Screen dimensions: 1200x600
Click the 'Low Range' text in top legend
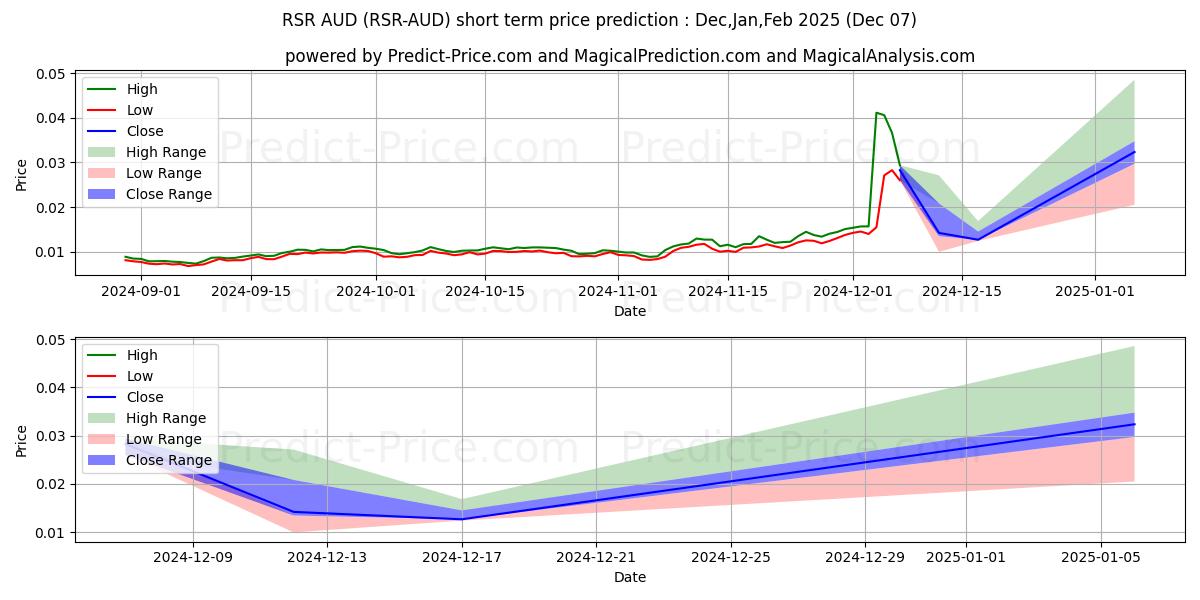pyautogui.click(x=164, y=173)
